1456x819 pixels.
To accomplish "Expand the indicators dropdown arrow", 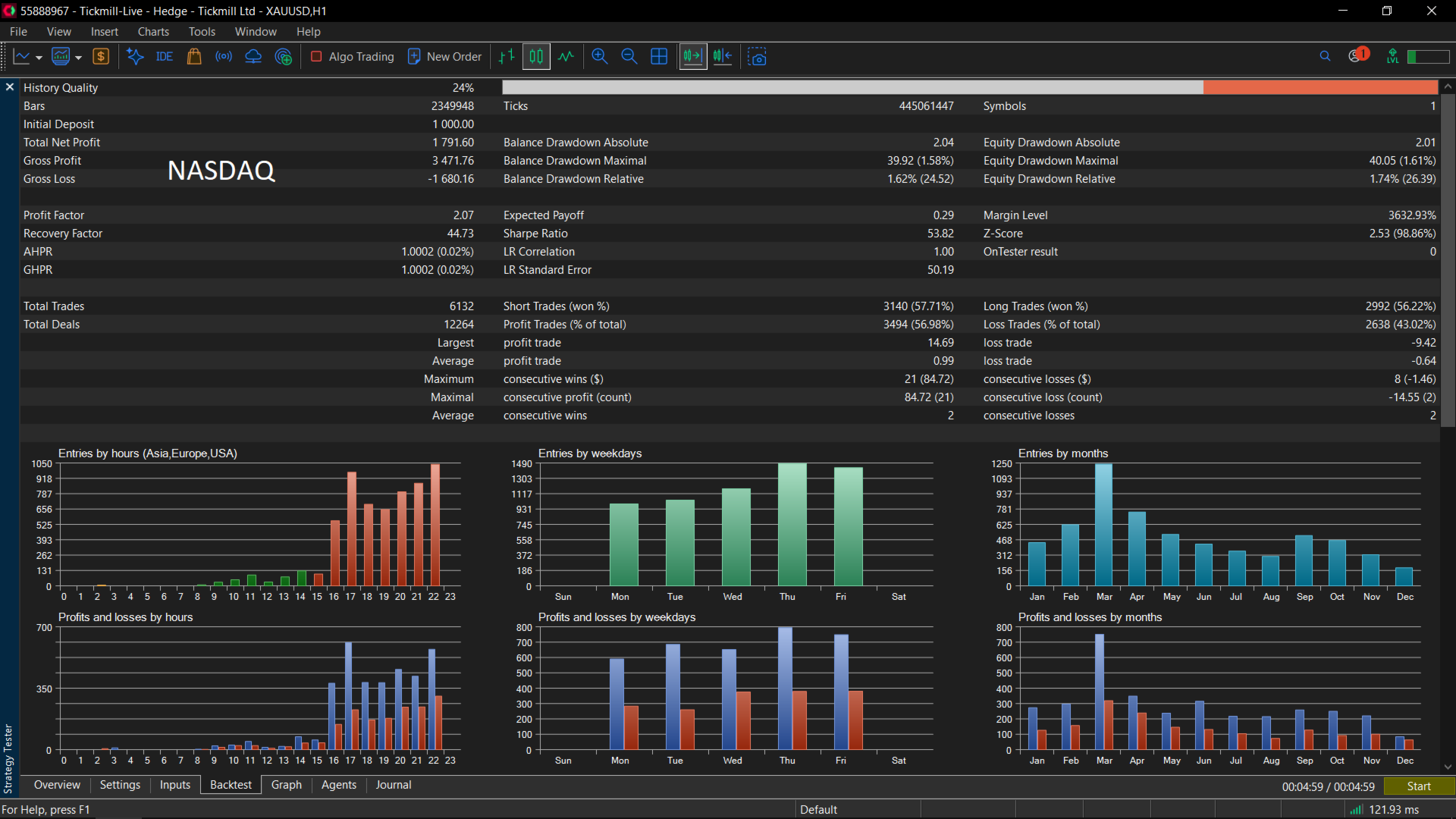I will [78, 58].
